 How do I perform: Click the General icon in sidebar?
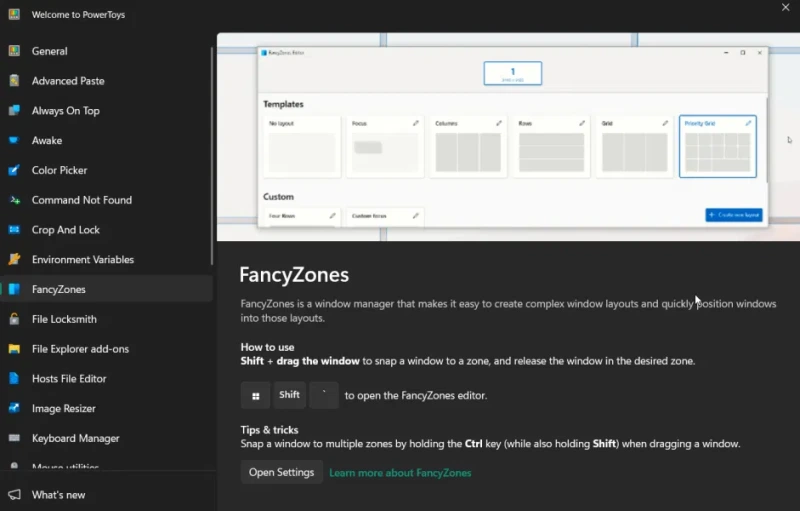14,51
